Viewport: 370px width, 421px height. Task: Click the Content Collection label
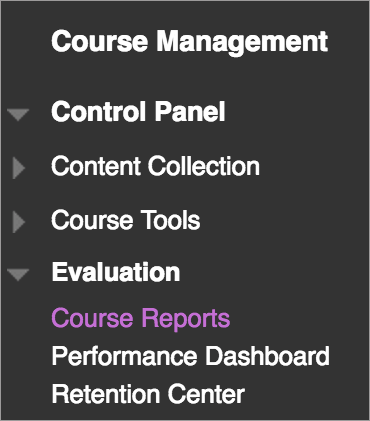(x=155, y=166)
